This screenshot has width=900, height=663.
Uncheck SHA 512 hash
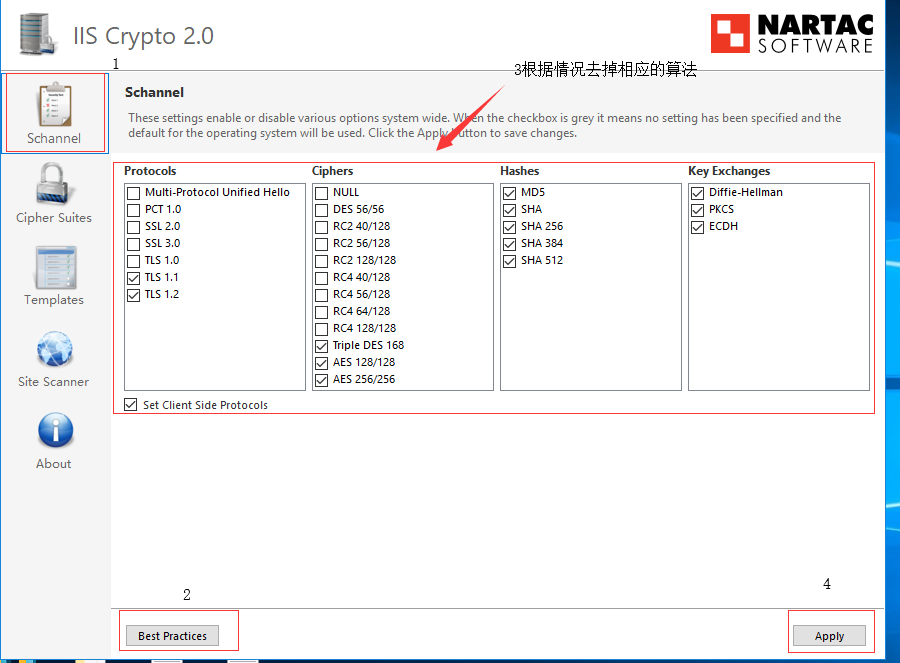pyautogui.click(x=509, y=261)
